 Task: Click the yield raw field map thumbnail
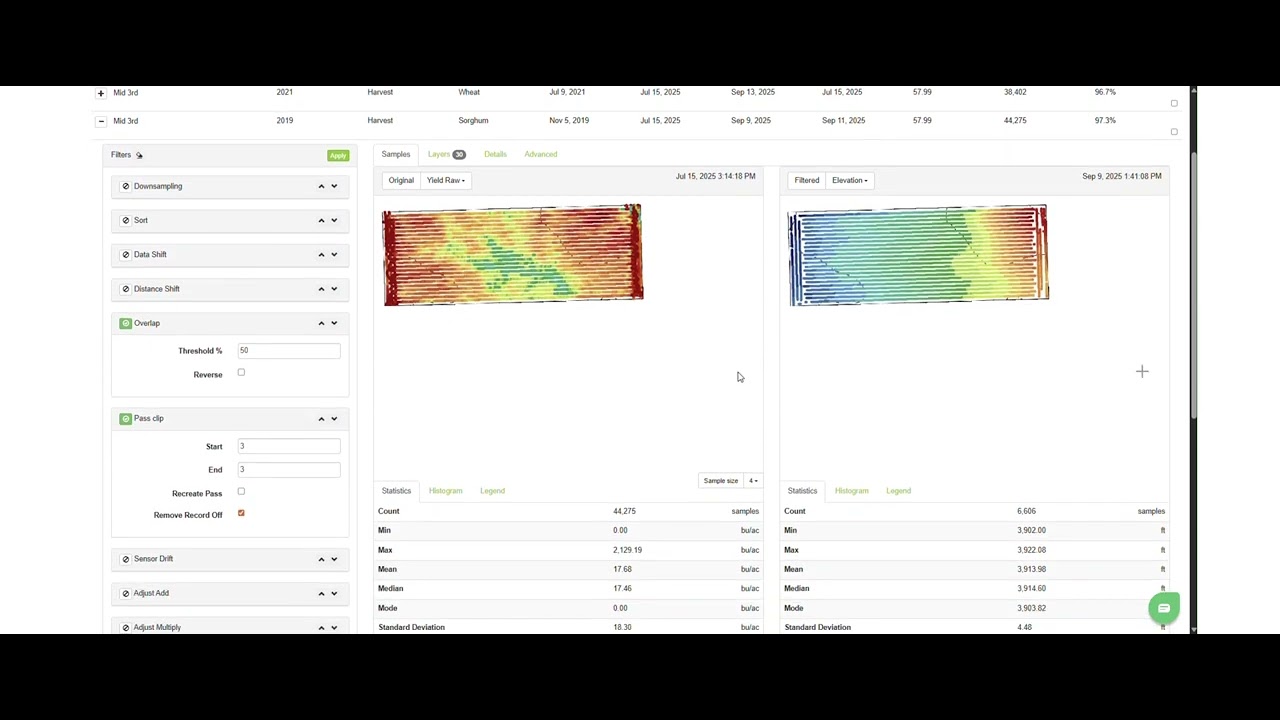pyautogui.click(x=512, y=255)
